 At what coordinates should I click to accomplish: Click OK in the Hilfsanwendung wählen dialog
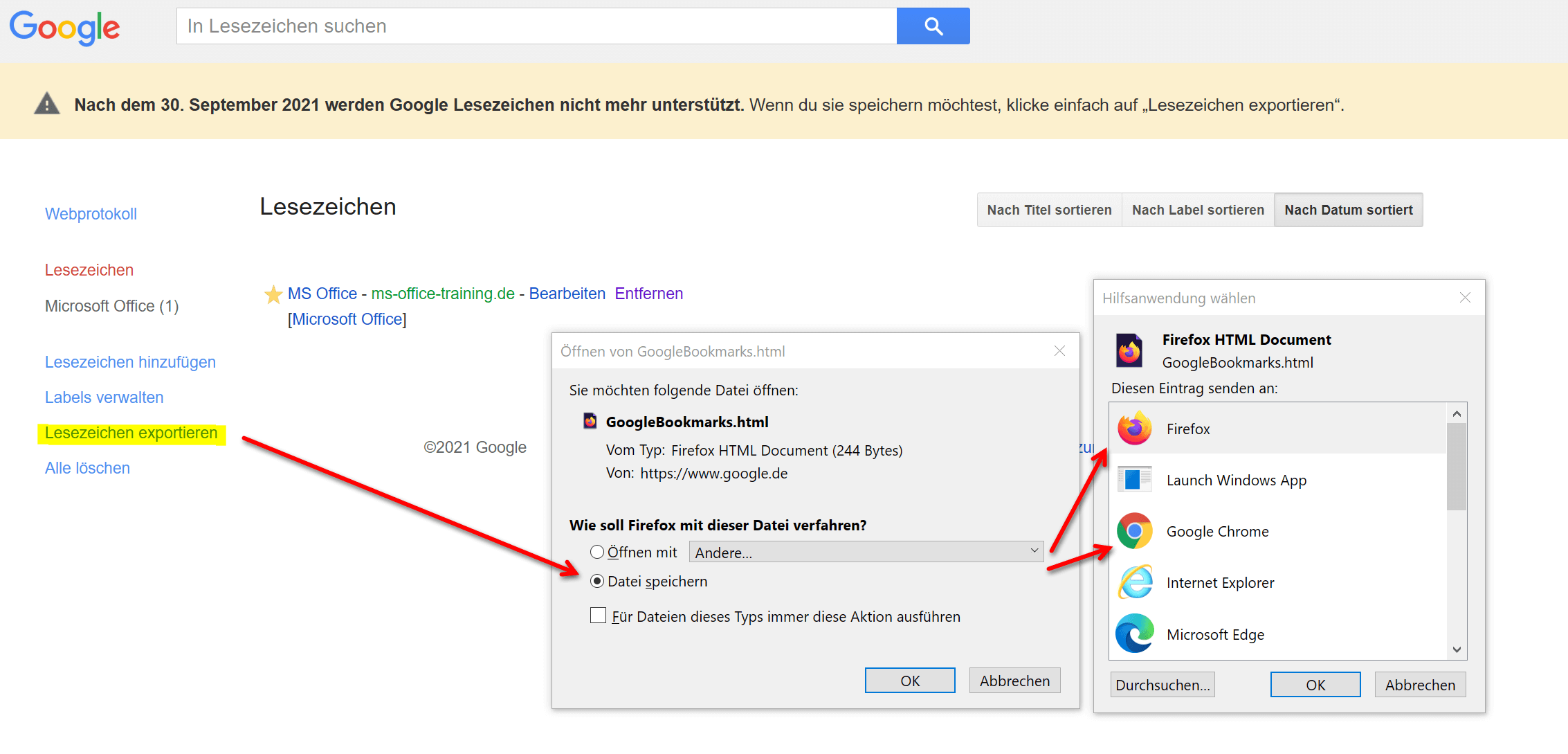pos(1315,685)
